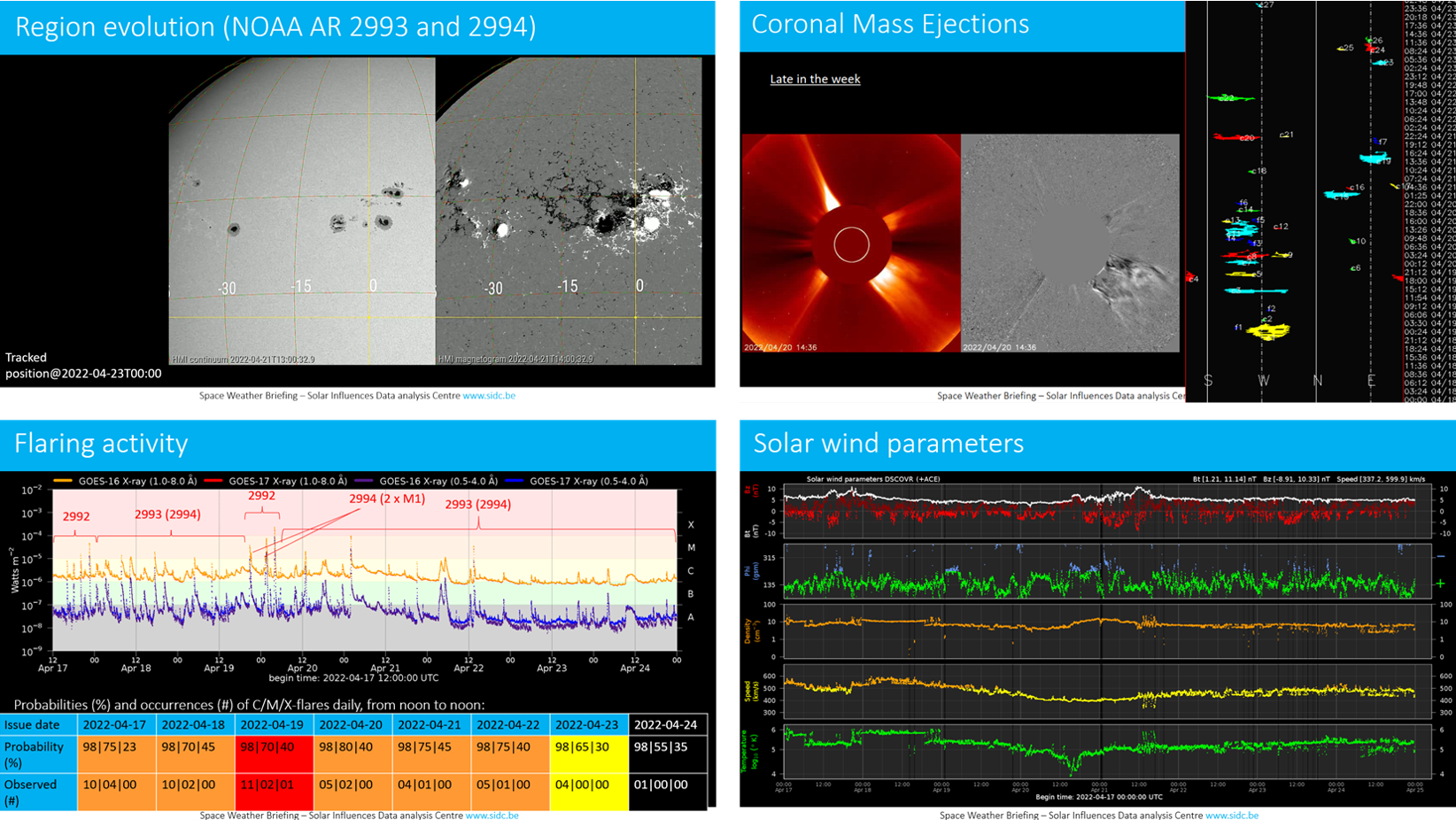The width and height of the screenshot is (1456, 820).
Task: Select CME marker c6
Action: [1355, 268]
